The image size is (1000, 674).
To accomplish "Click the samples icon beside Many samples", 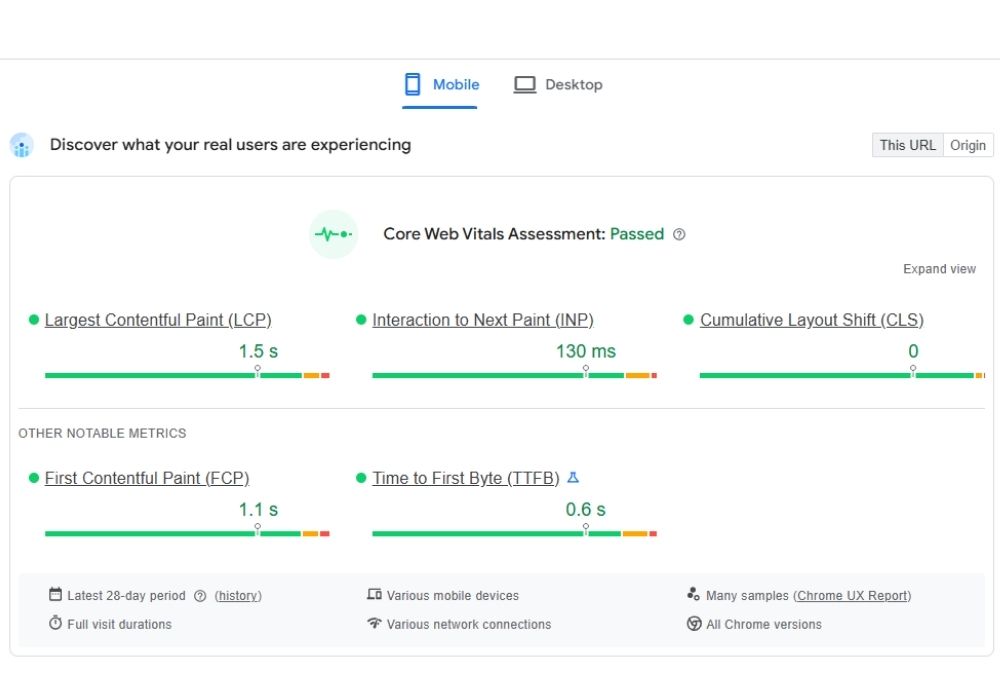I will pyautogui.click(x=693, y=594).
